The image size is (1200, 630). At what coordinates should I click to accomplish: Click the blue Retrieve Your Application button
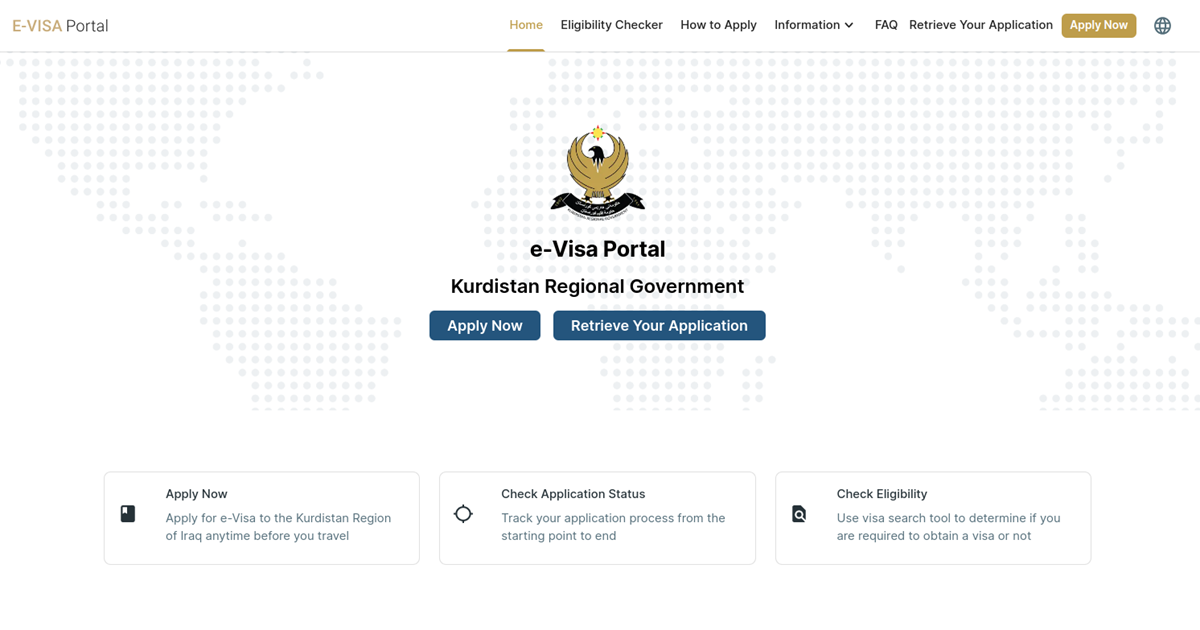point(659,326)
